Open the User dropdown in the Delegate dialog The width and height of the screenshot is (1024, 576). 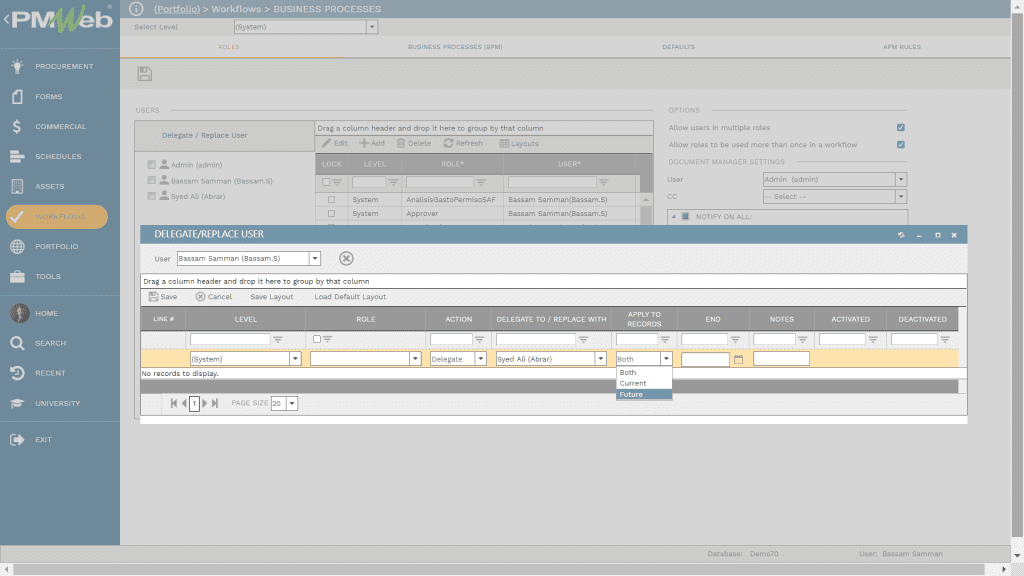315,259
